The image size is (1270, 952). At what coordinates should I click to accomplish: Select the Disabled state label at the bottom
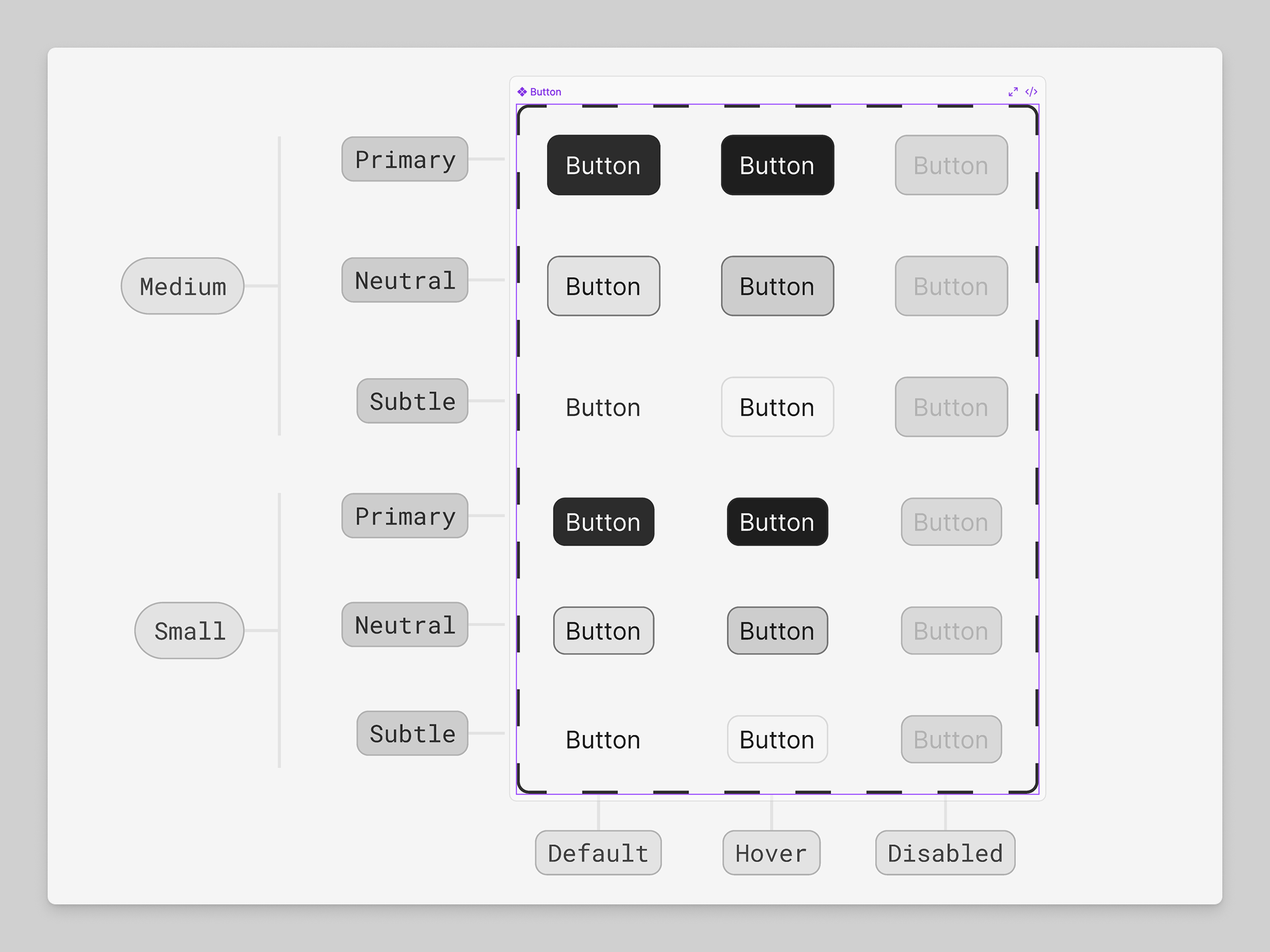point(945,853)
